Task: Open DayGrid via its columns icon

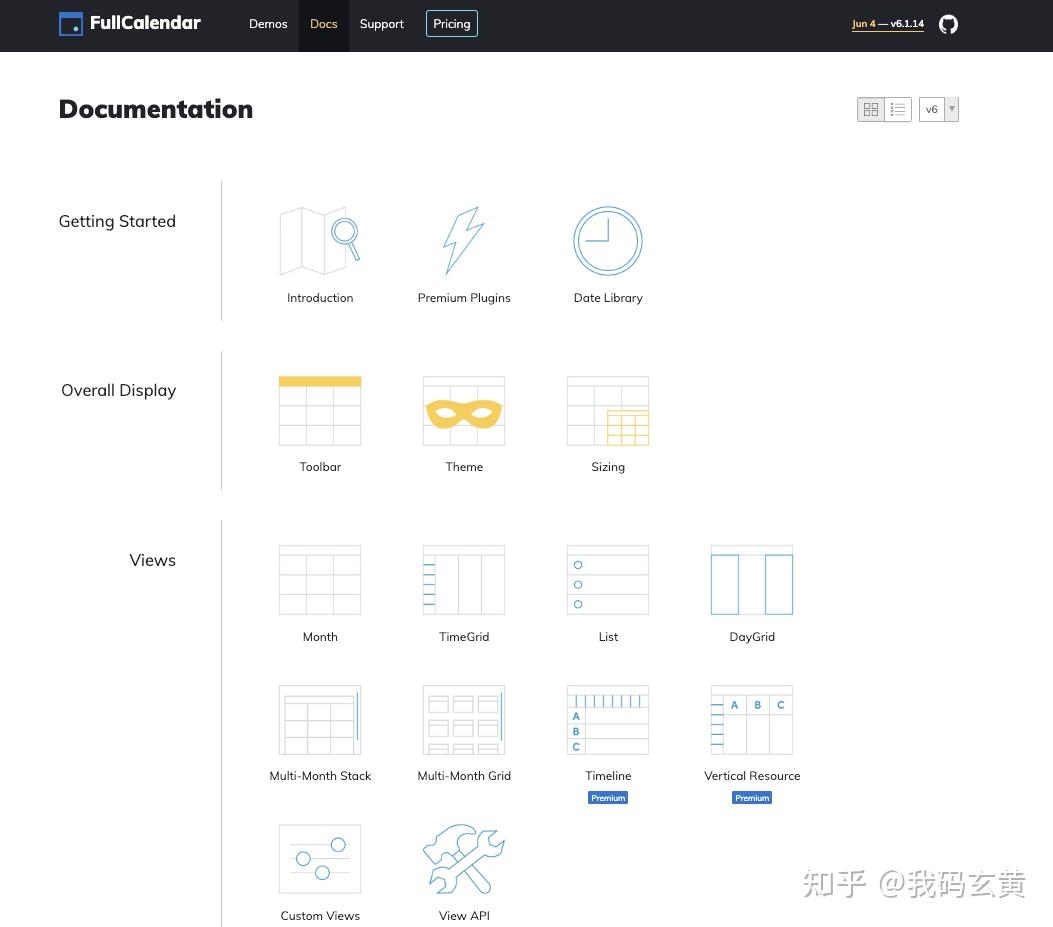Action: [751, 580]
